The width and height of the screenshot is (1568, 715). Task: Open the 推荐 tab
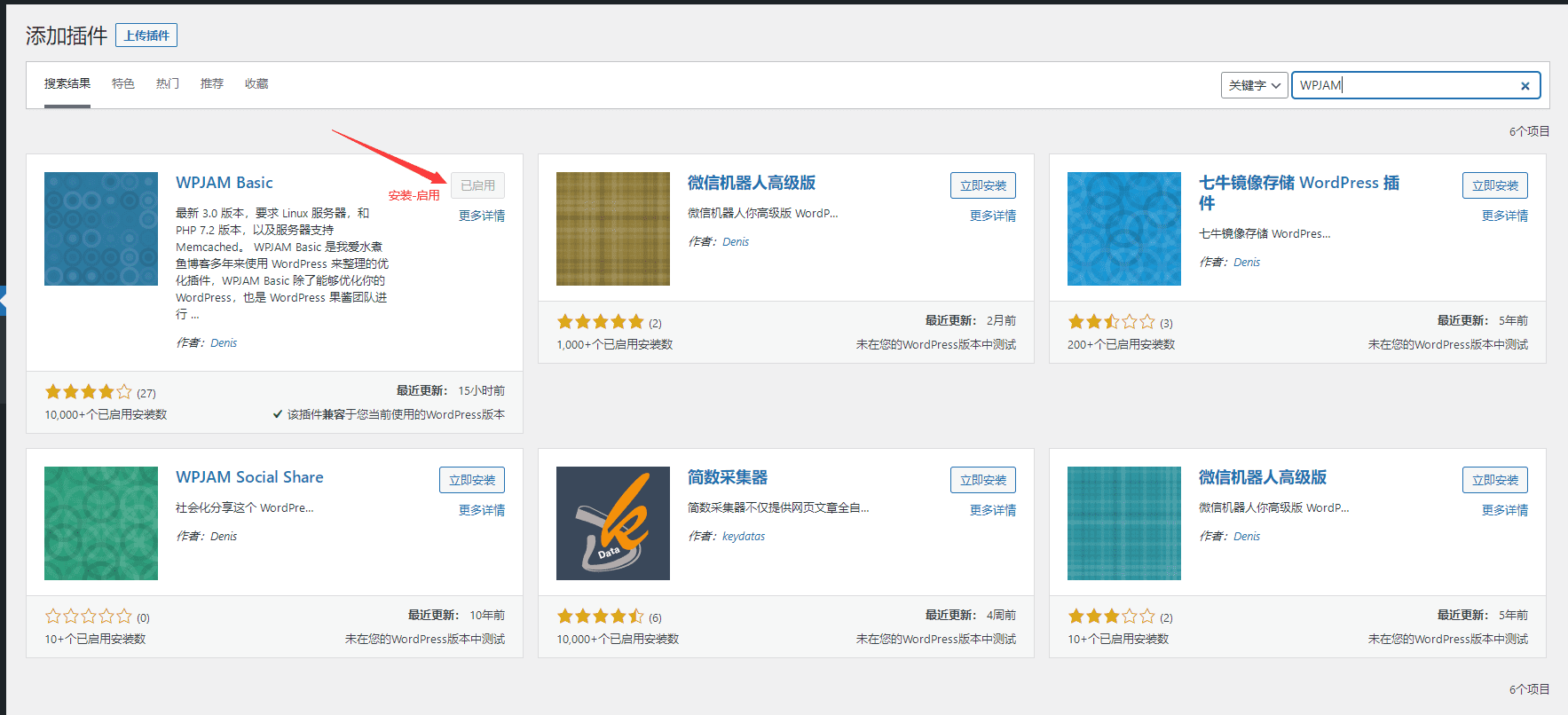coord(212,83)
